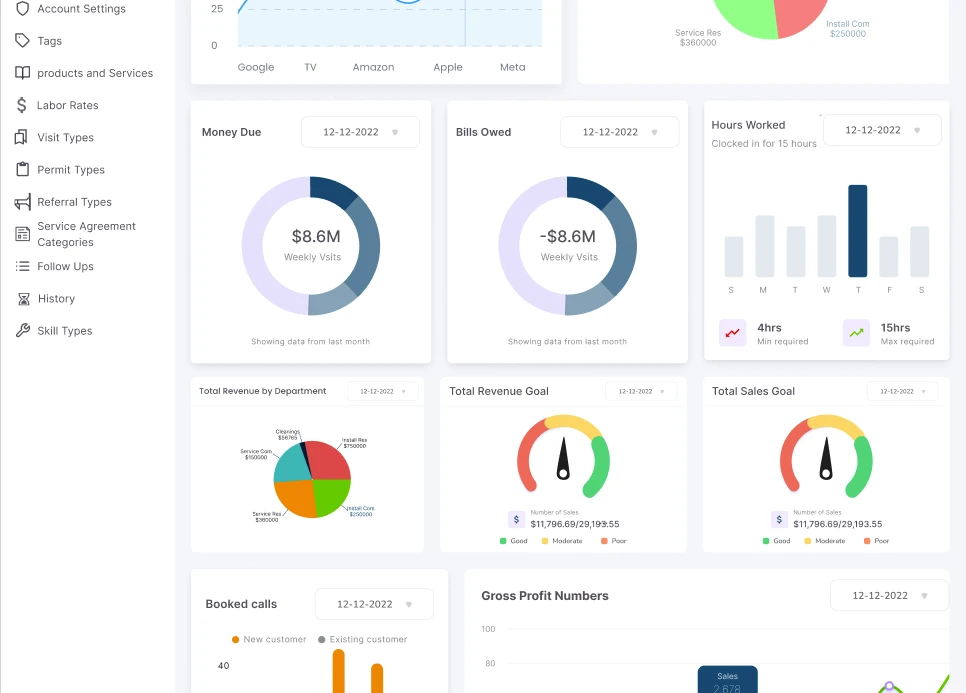Screen dimensions: 966x693
Task: Click dollar icon in Total Revenue Goal
Action: pyautogui.click(x=516, y=519)
